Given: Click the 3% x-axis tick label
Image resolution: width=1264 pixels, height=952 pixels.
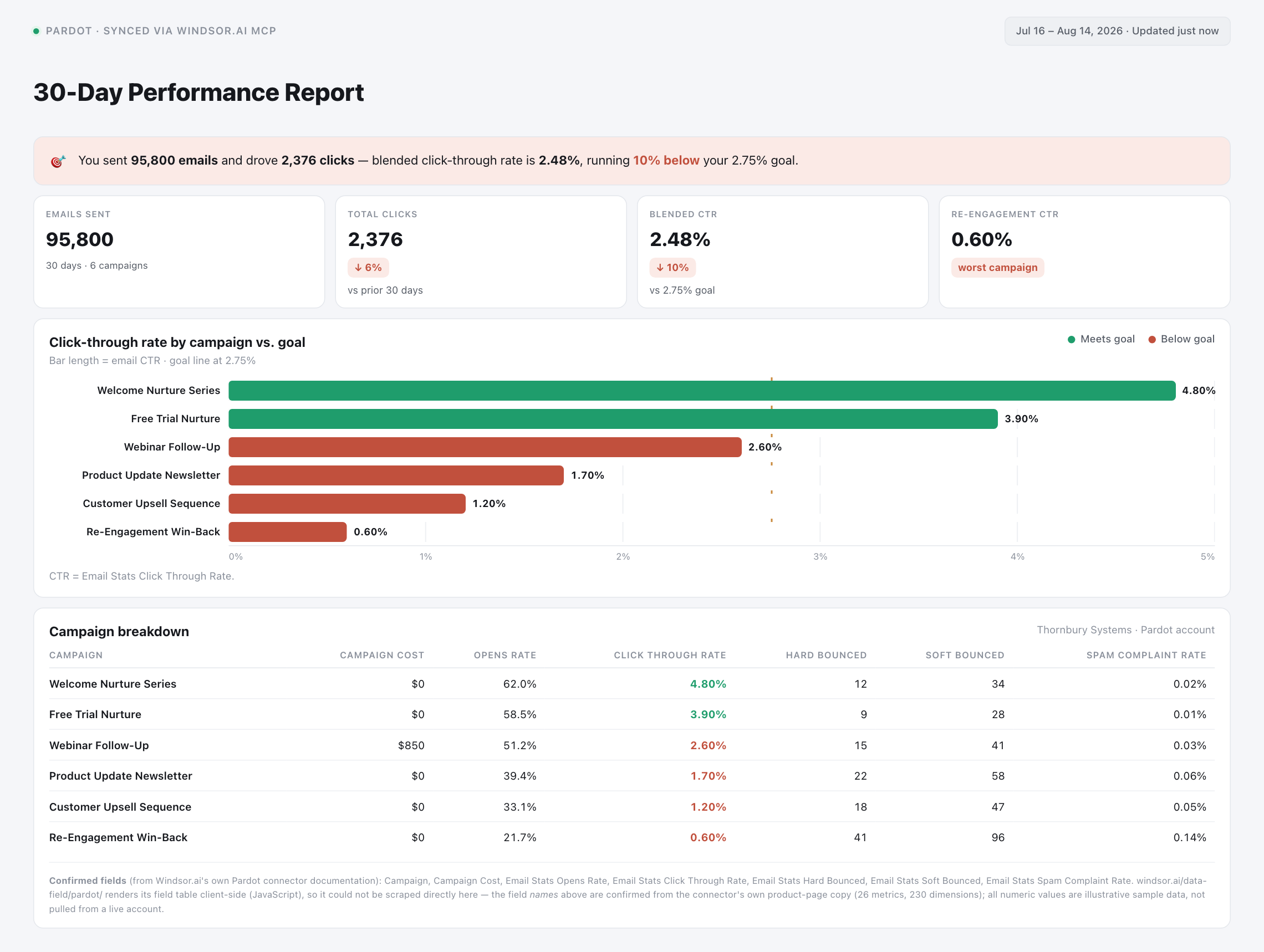Looking at the screenshot, I should click(820, 556).
